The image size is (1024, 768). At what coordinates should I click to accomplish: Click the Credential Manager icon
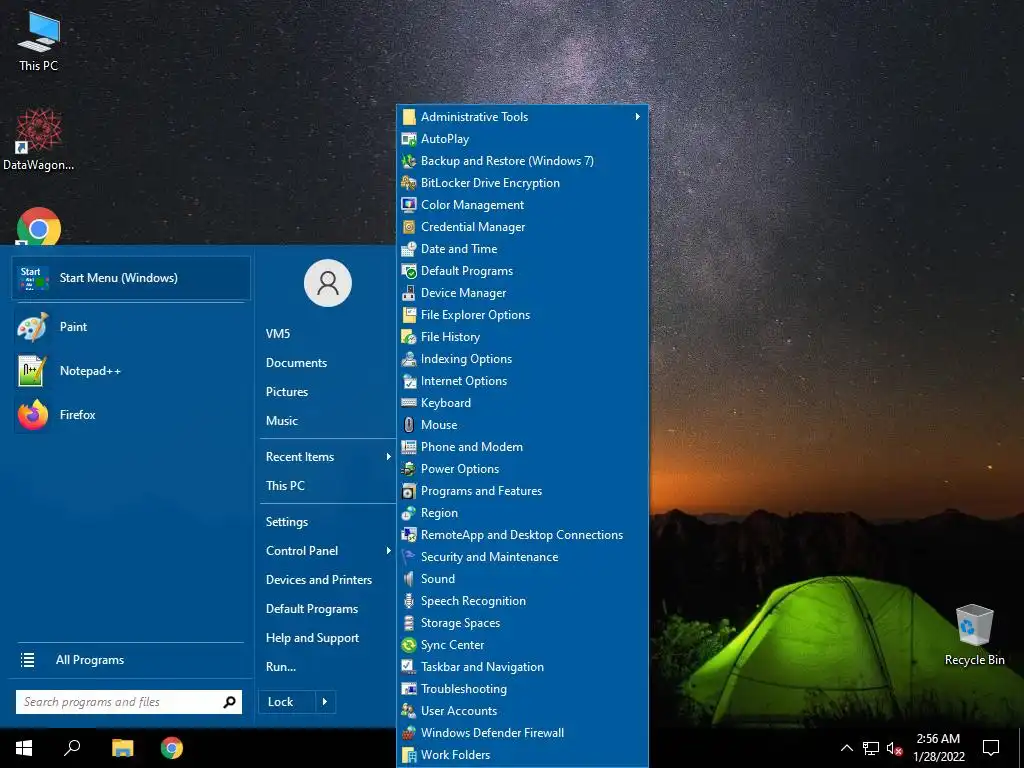click(409, 227)
